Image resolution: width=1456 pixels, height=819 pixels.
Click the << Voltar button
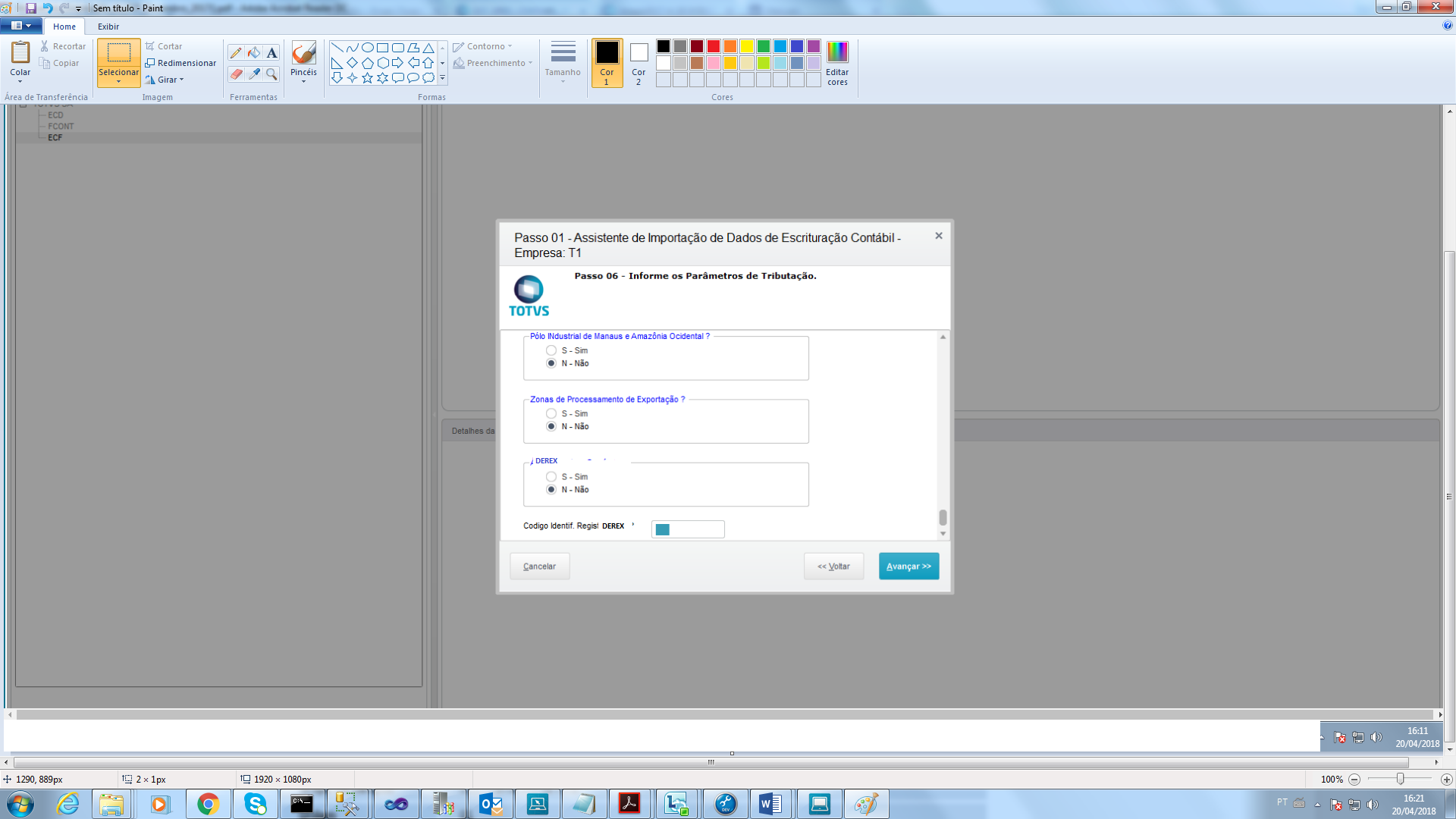[833, 566]
